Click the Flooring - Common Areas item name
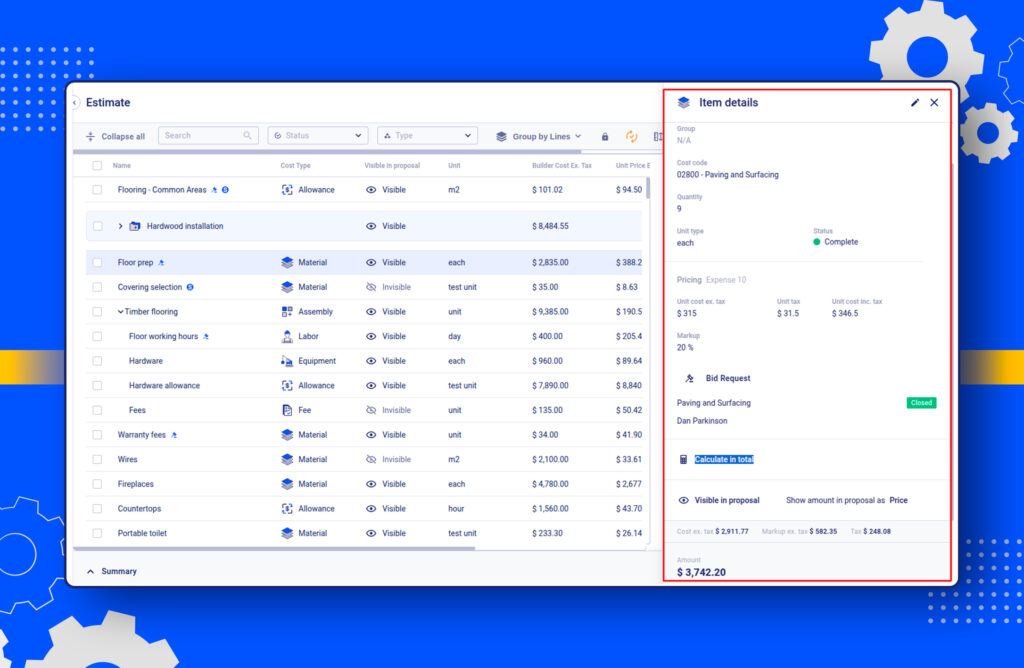 162,190
